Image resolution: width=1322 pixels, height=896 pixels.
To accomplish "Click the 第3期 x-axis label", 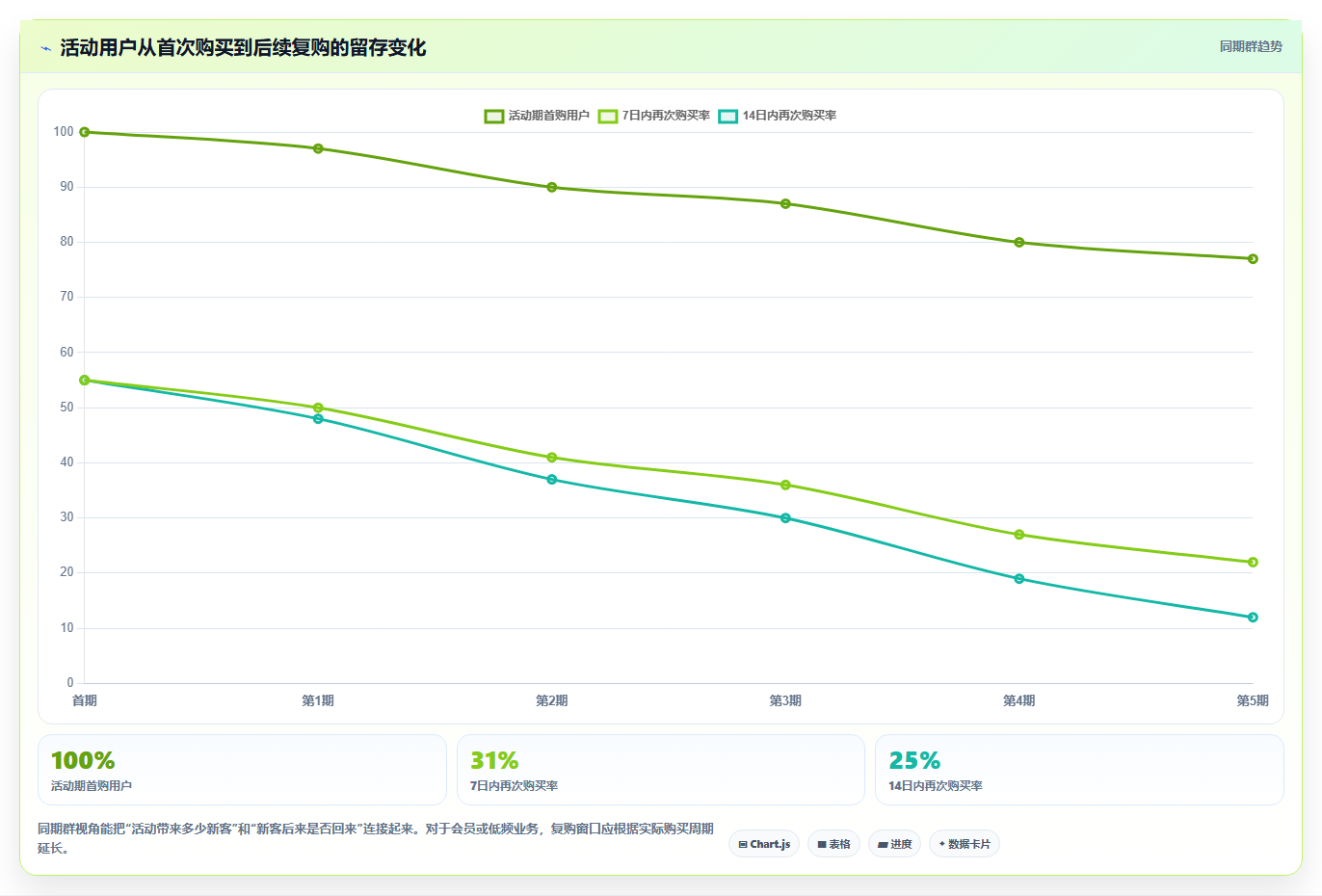I will click(785, 700).
